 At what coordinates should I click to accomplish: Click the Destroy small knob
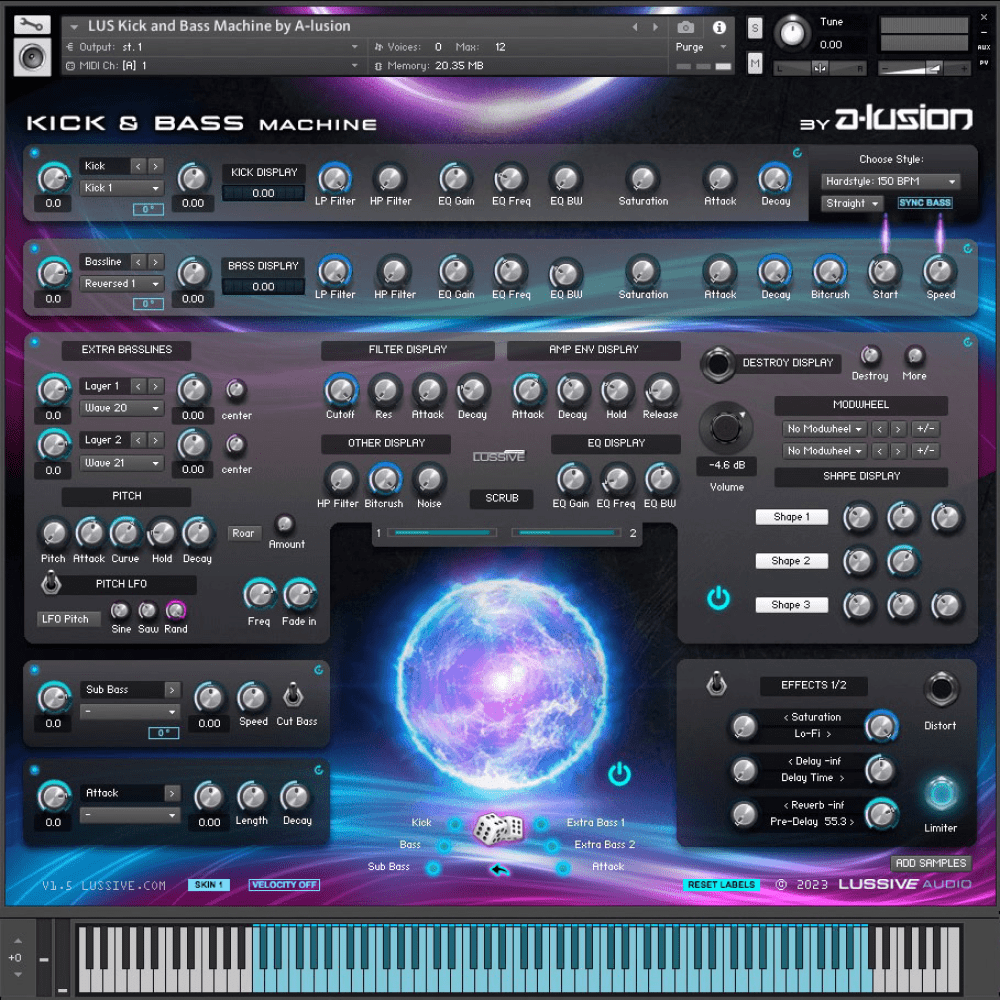click(x=870, y=355)
